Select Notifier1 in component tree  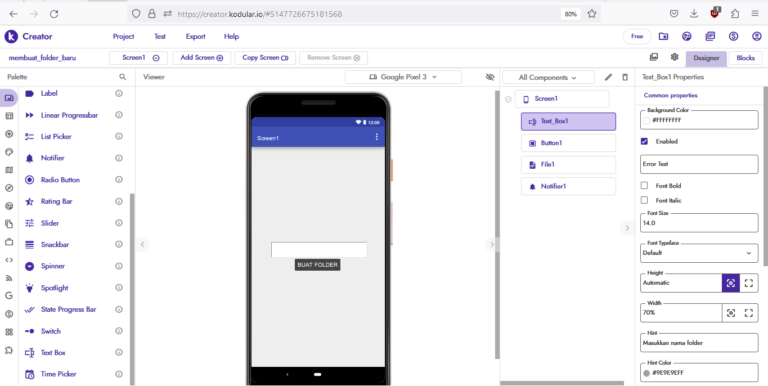click(x=568, y=187)
